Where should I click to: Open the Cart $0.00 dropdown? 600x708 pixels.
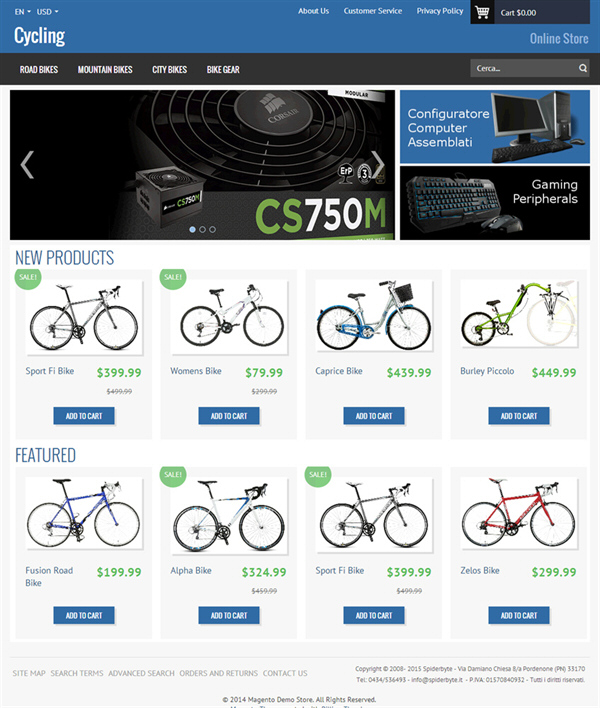[x=518, y=13]
